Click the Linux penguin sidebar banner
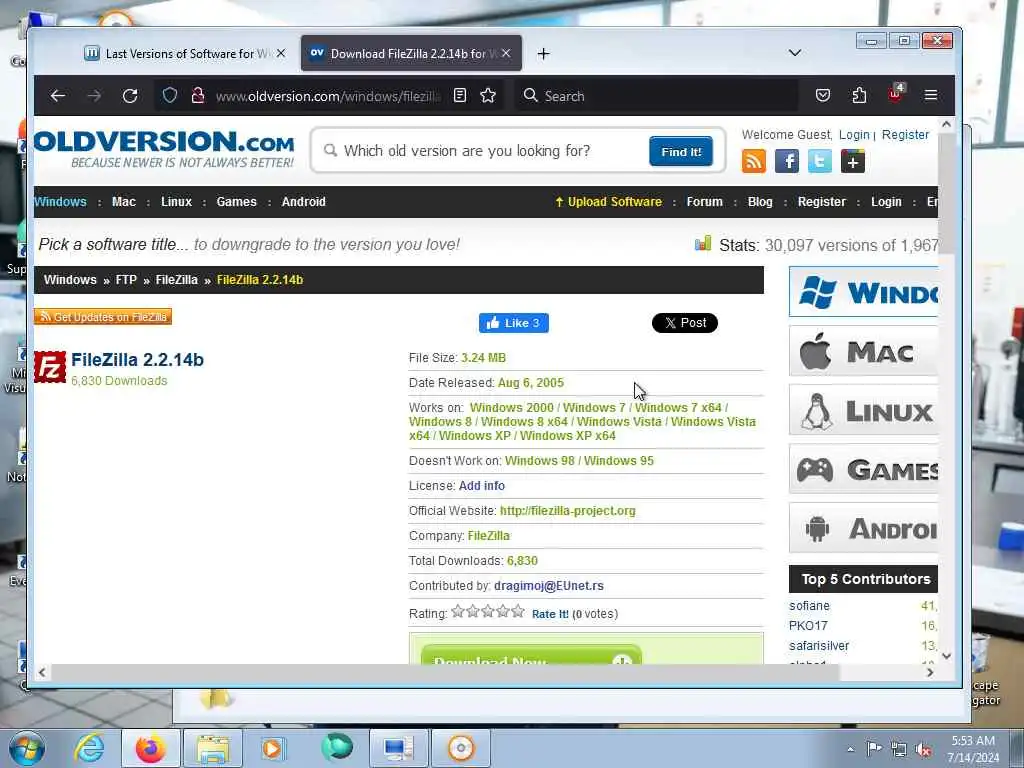 click(863, 410)
